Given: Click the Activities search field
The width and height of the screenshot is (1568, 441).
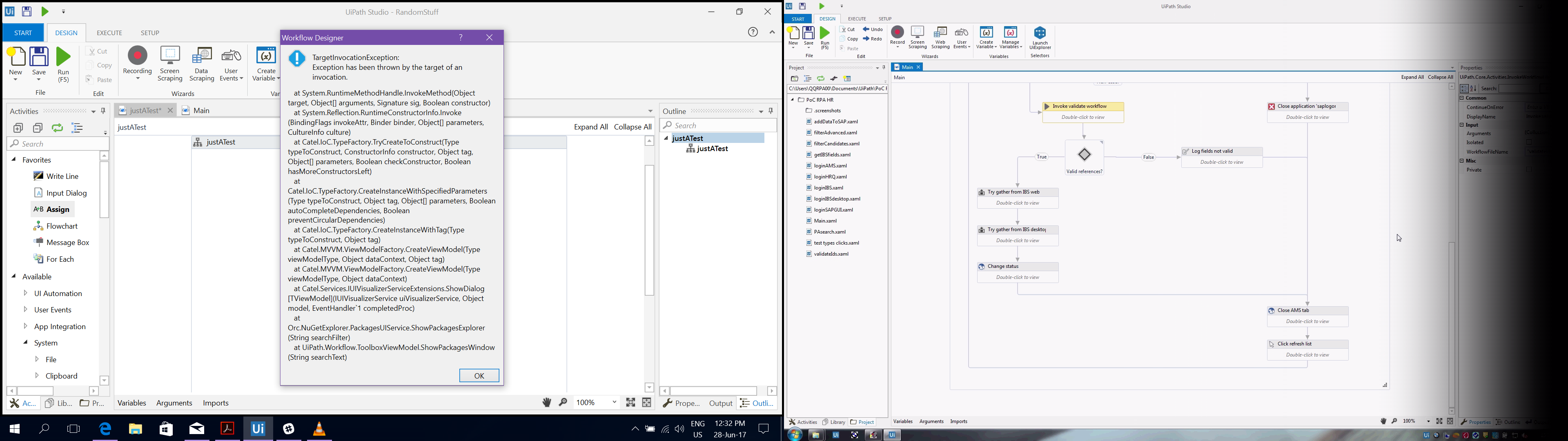Looking at the screenshot, I should coord(58,144).
